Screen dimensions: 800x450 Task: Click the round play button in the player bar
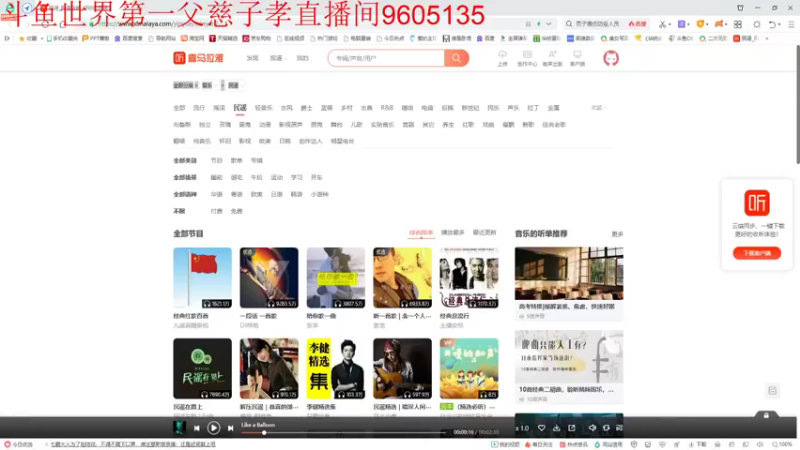214,428
